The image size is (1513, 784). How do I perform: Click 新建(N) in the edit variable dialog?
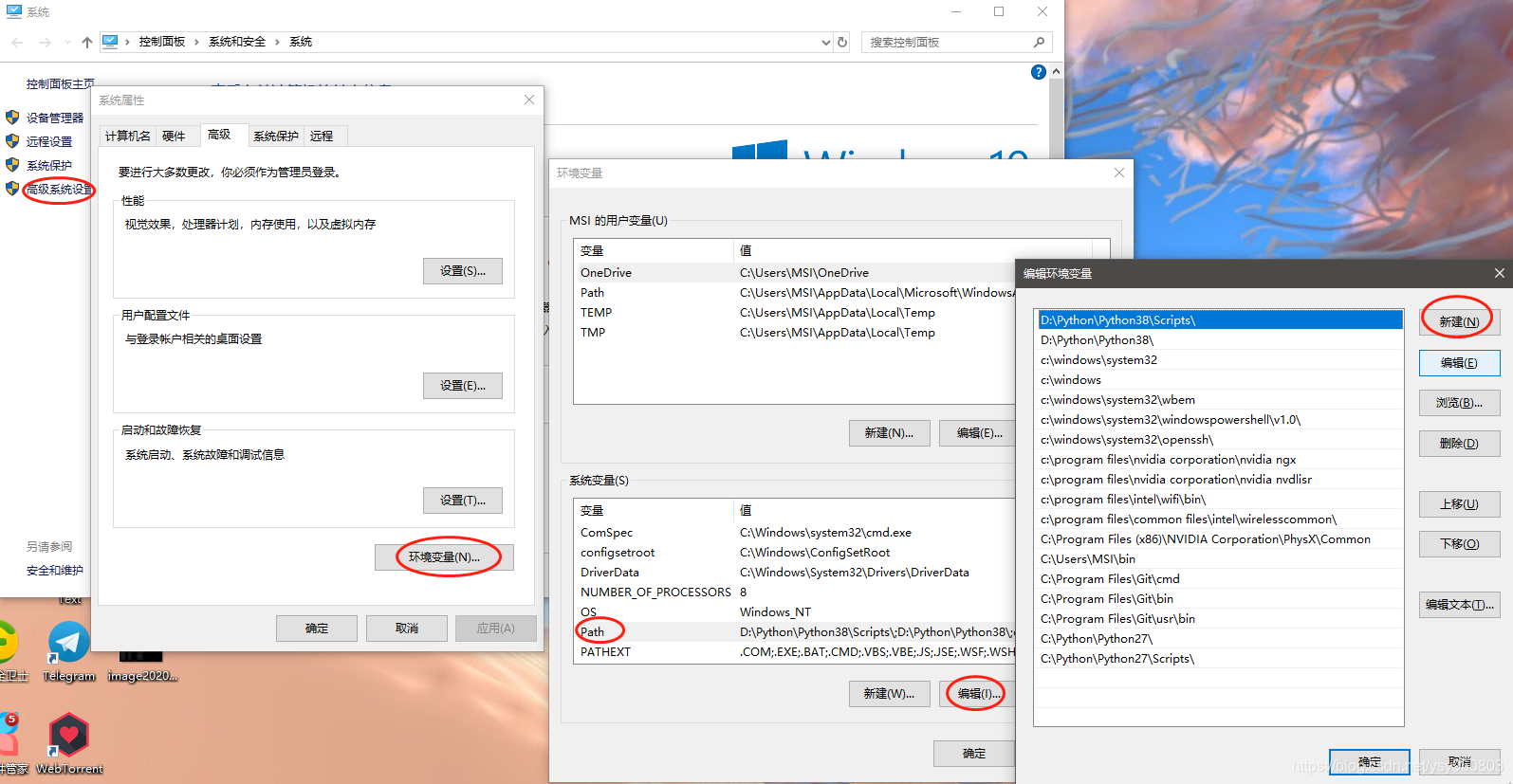pyautogui.click(x=1459, y=322)
